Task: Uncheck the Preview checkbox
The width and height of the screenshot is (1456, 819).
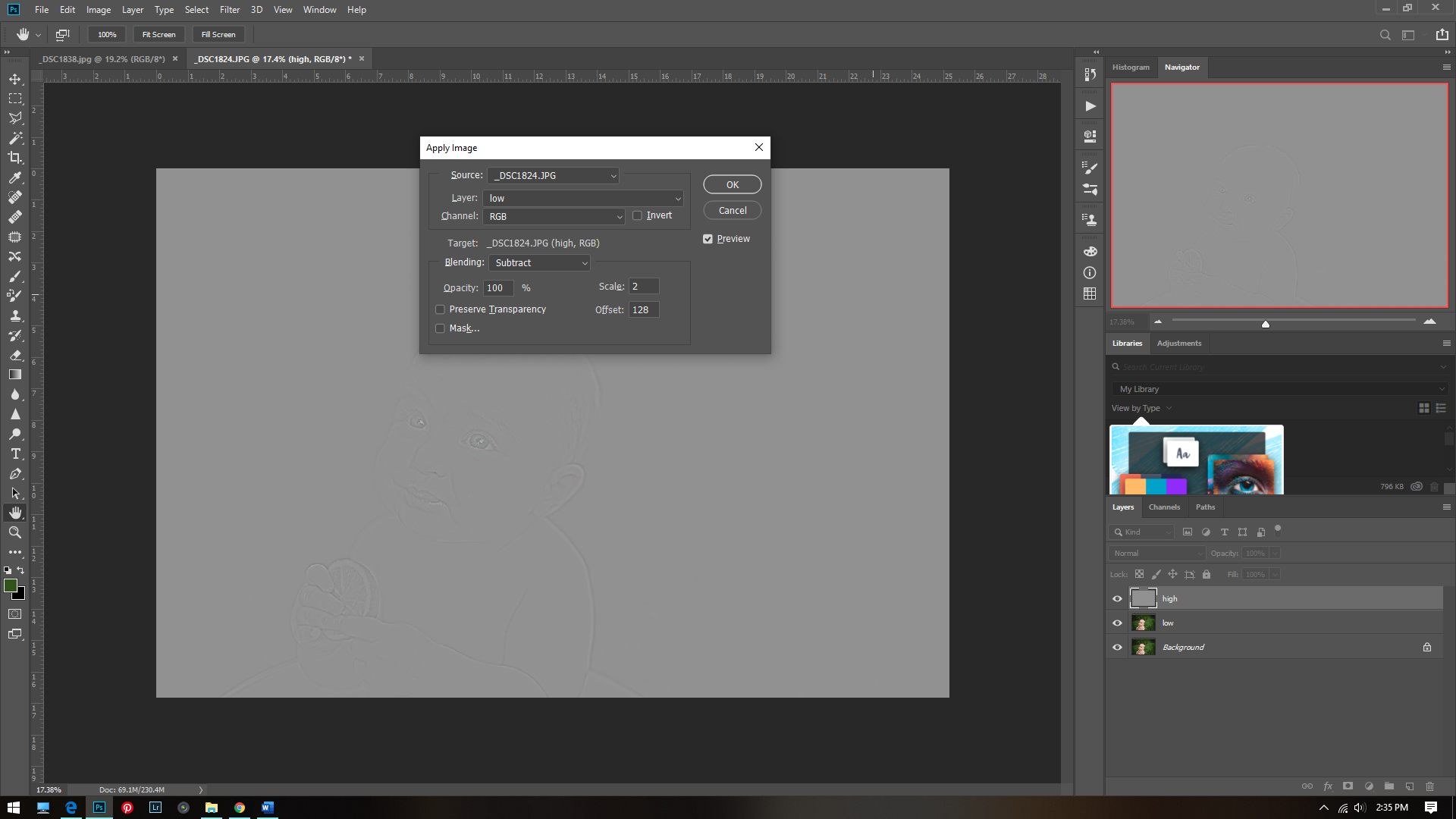Action: (x=708, y=239)
